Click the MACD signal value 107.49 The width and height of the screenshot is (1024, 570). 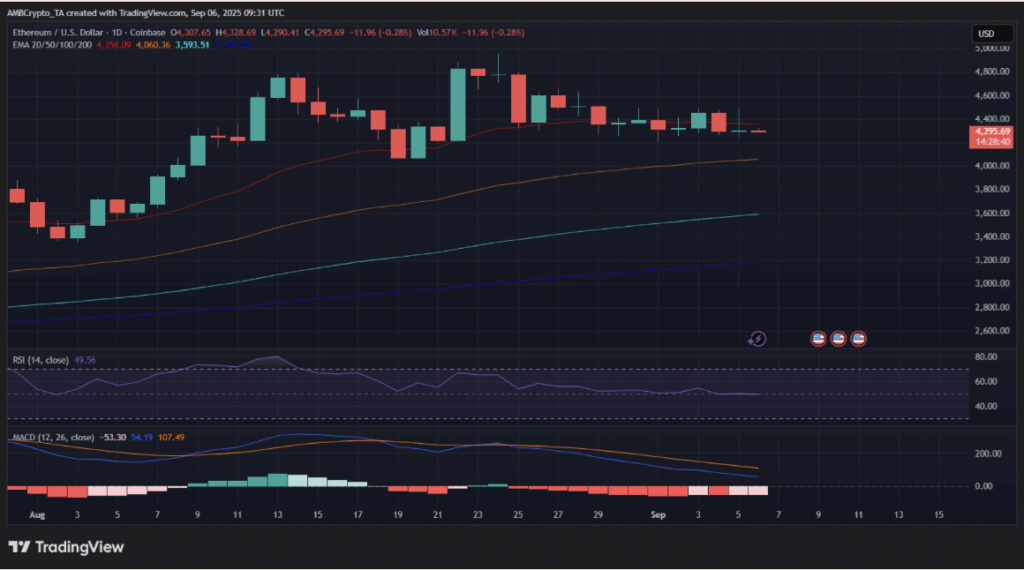[171, 437]
